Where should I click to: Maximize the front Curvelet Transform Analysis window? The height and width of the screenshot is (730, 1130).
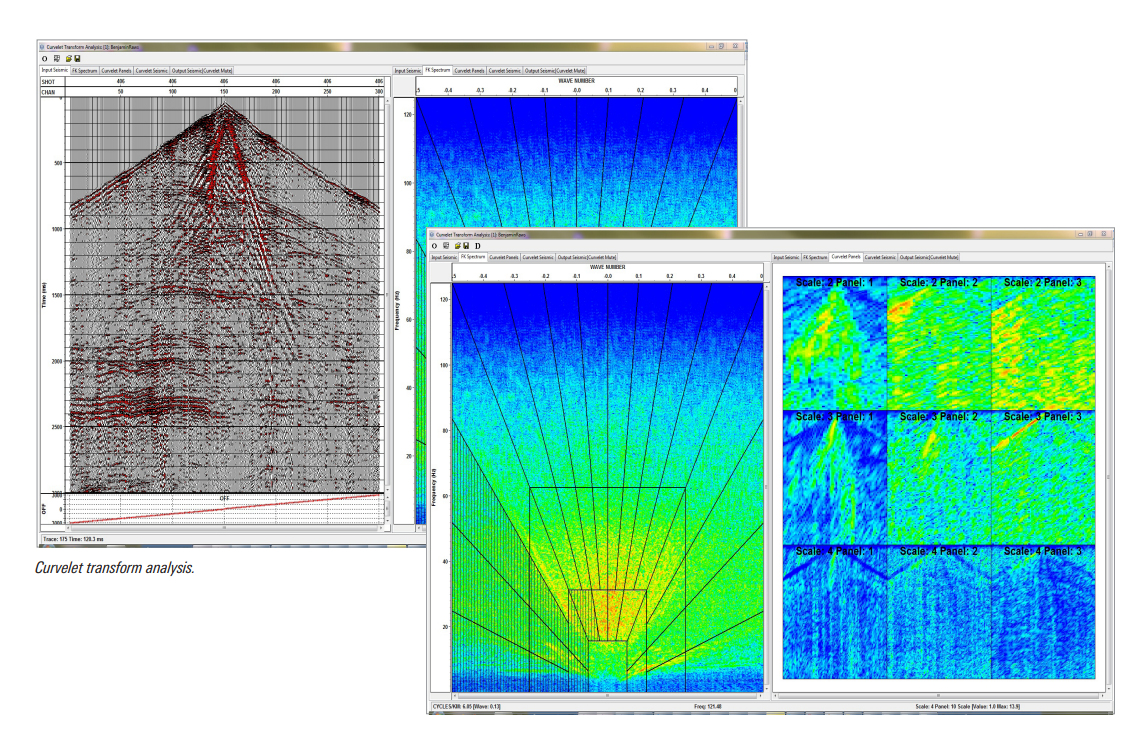pos(1088,234)
